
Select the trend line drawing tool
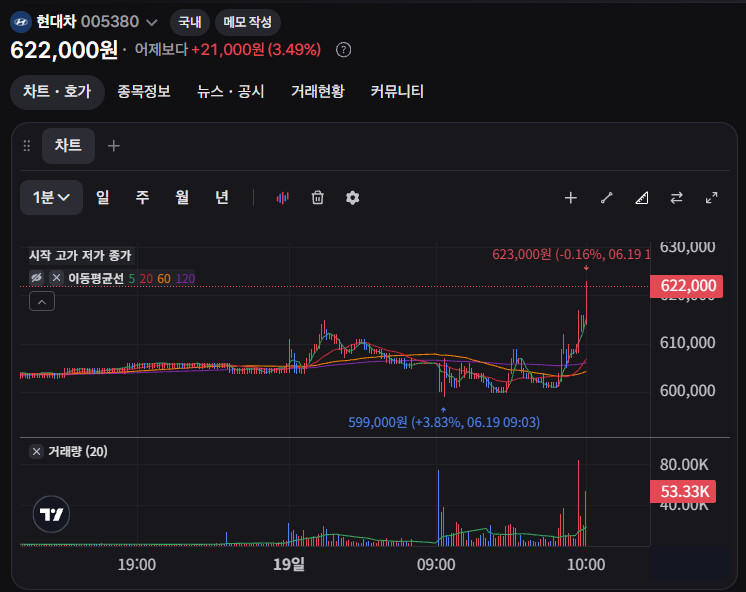[606, 197]
